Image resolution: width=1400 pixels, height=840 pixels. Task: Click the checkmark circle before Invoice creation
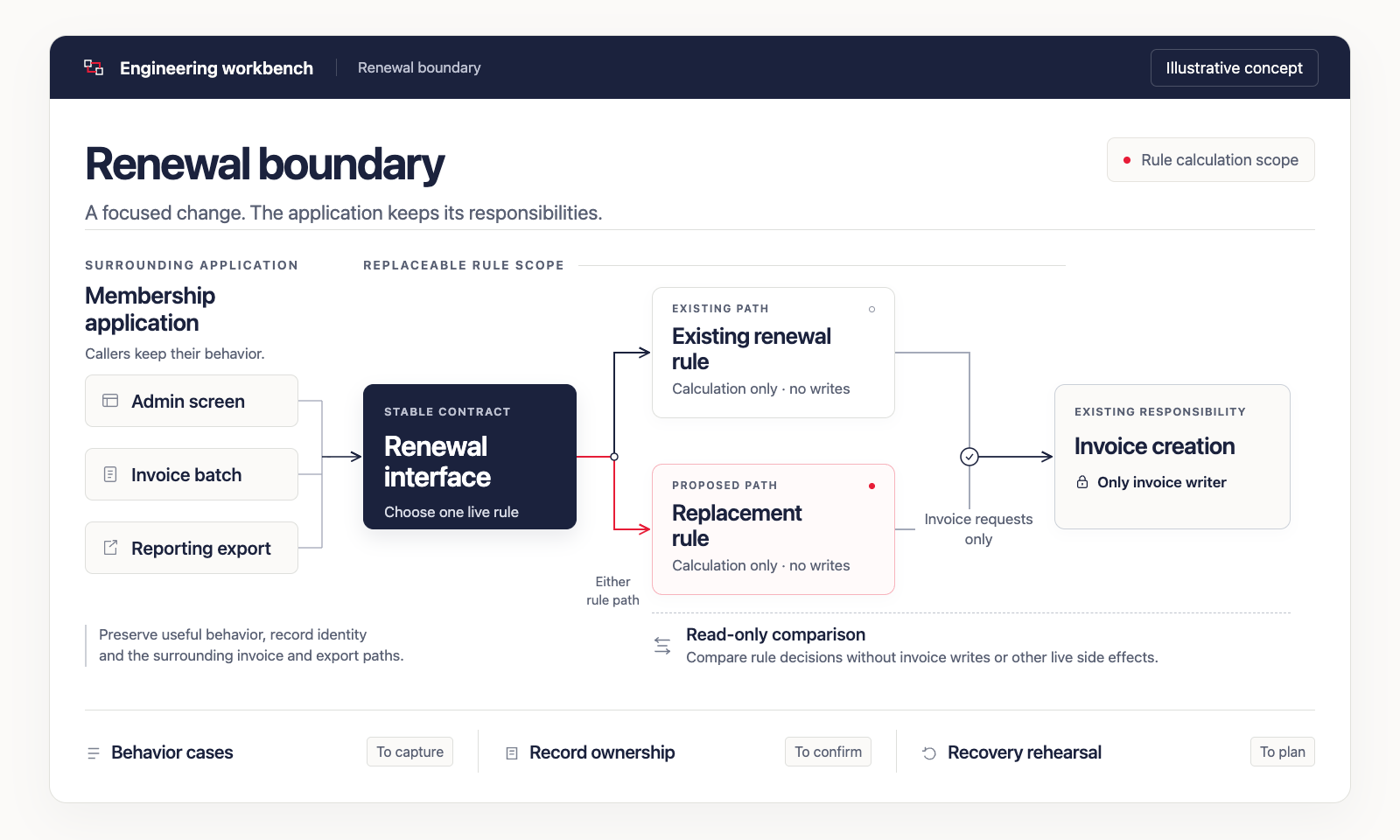(969, 457)
